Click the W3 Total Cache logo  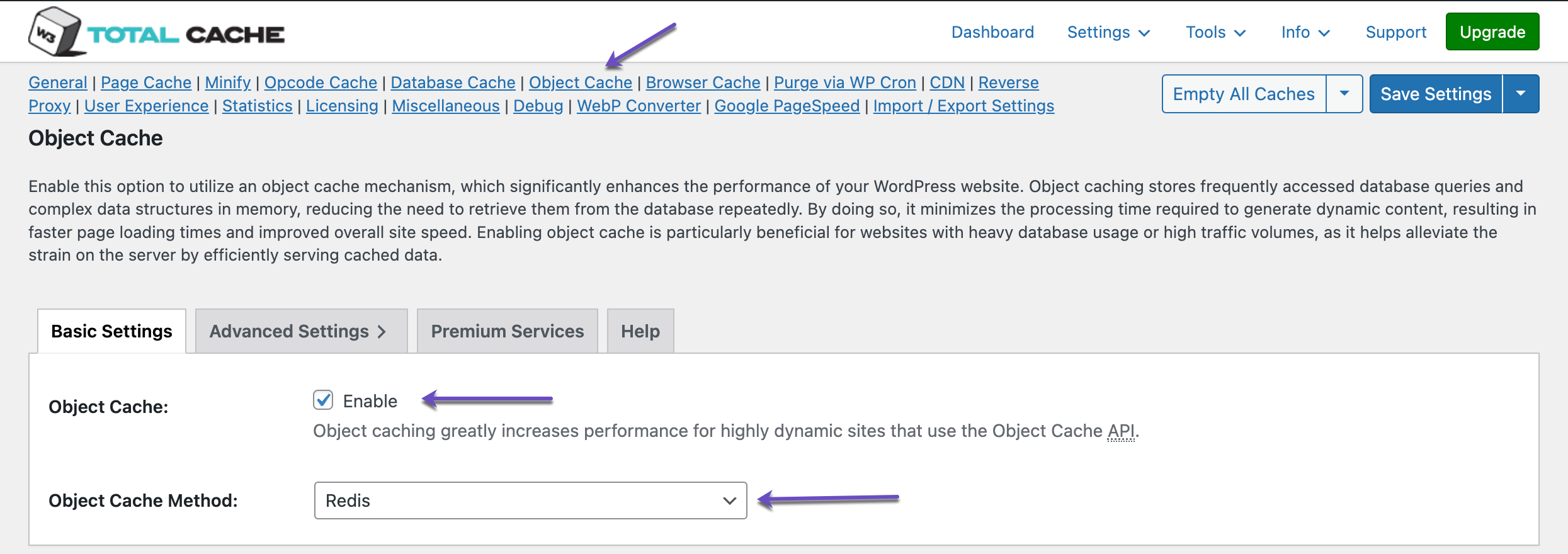click(x=156, y=33)
